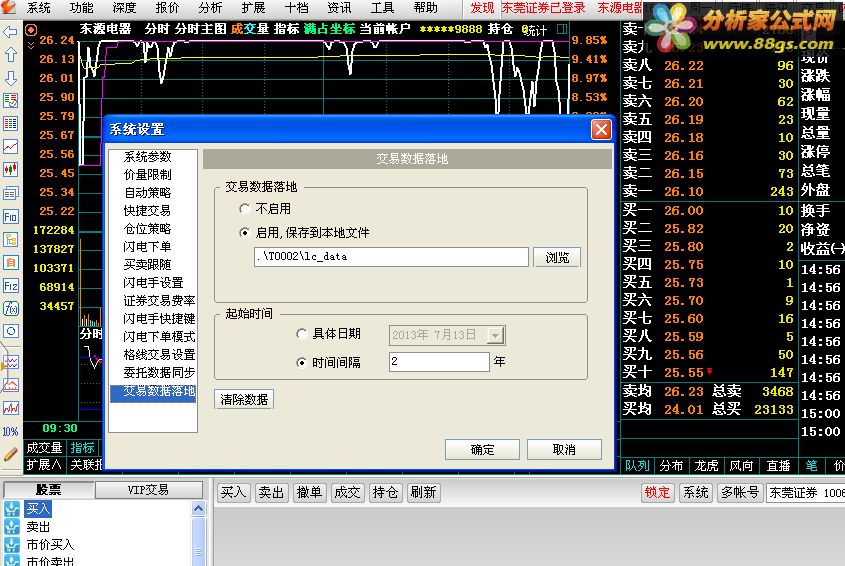Screen dimensions: 845x566
Task: Select 证券交易费率 in settings list
Action: 160,301
